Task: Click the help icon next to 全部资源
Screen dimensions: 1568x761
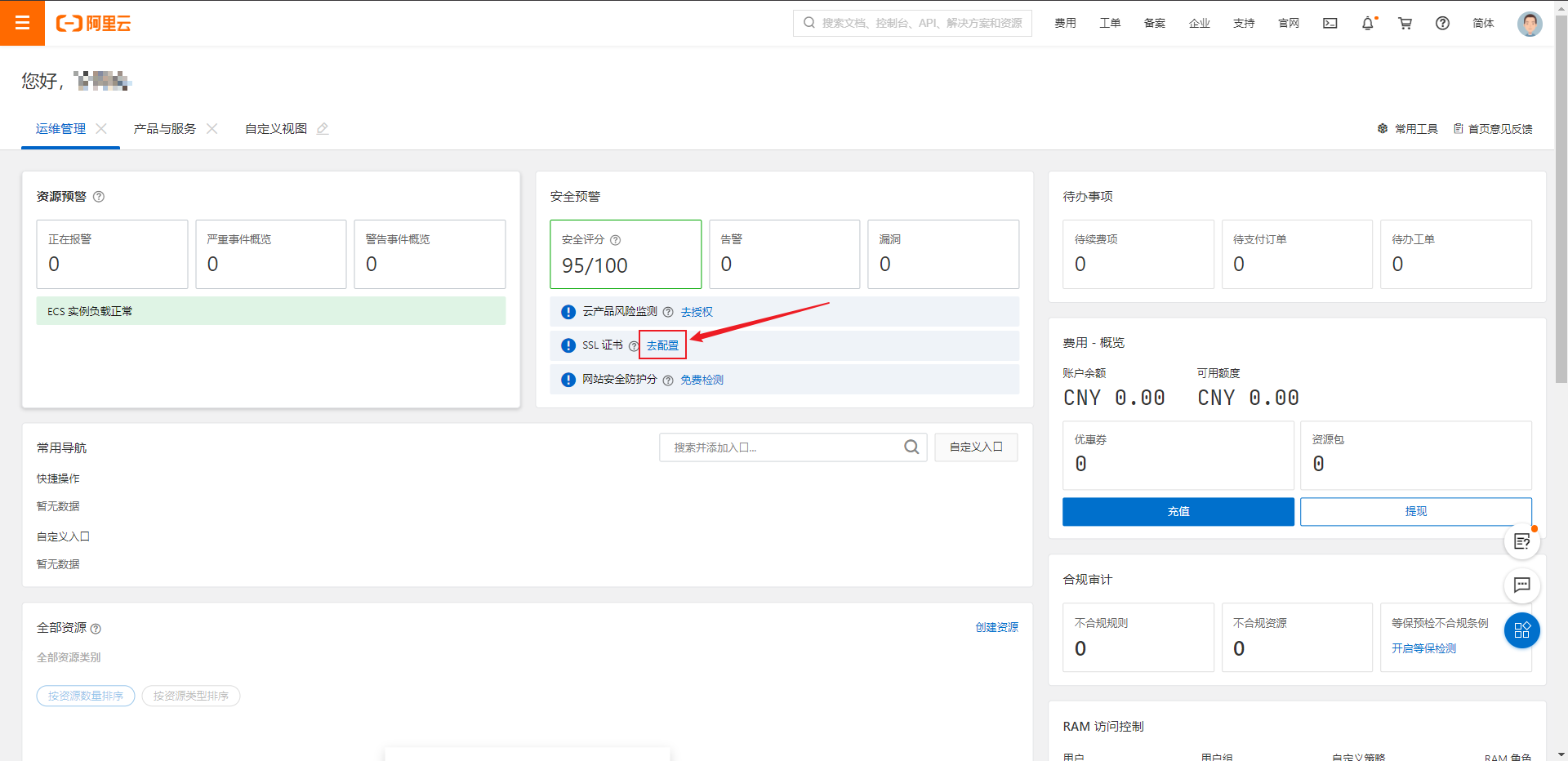Action: (96, 629)
